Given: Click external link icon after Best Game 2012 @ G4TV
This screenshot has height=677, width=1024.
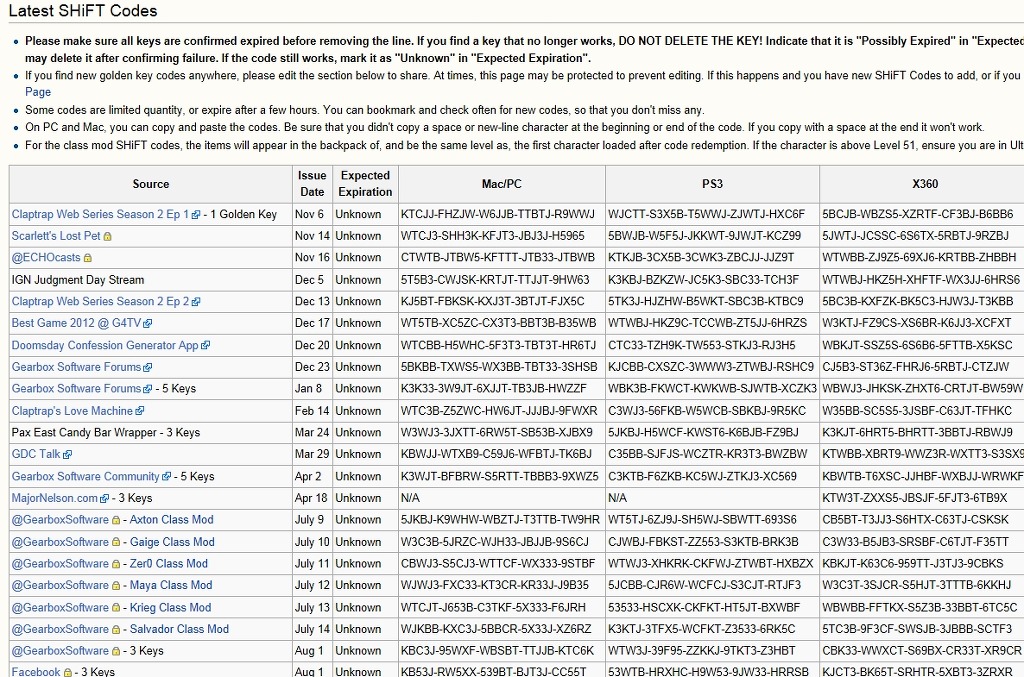Looking at the screenshot, I should [148, 323].
